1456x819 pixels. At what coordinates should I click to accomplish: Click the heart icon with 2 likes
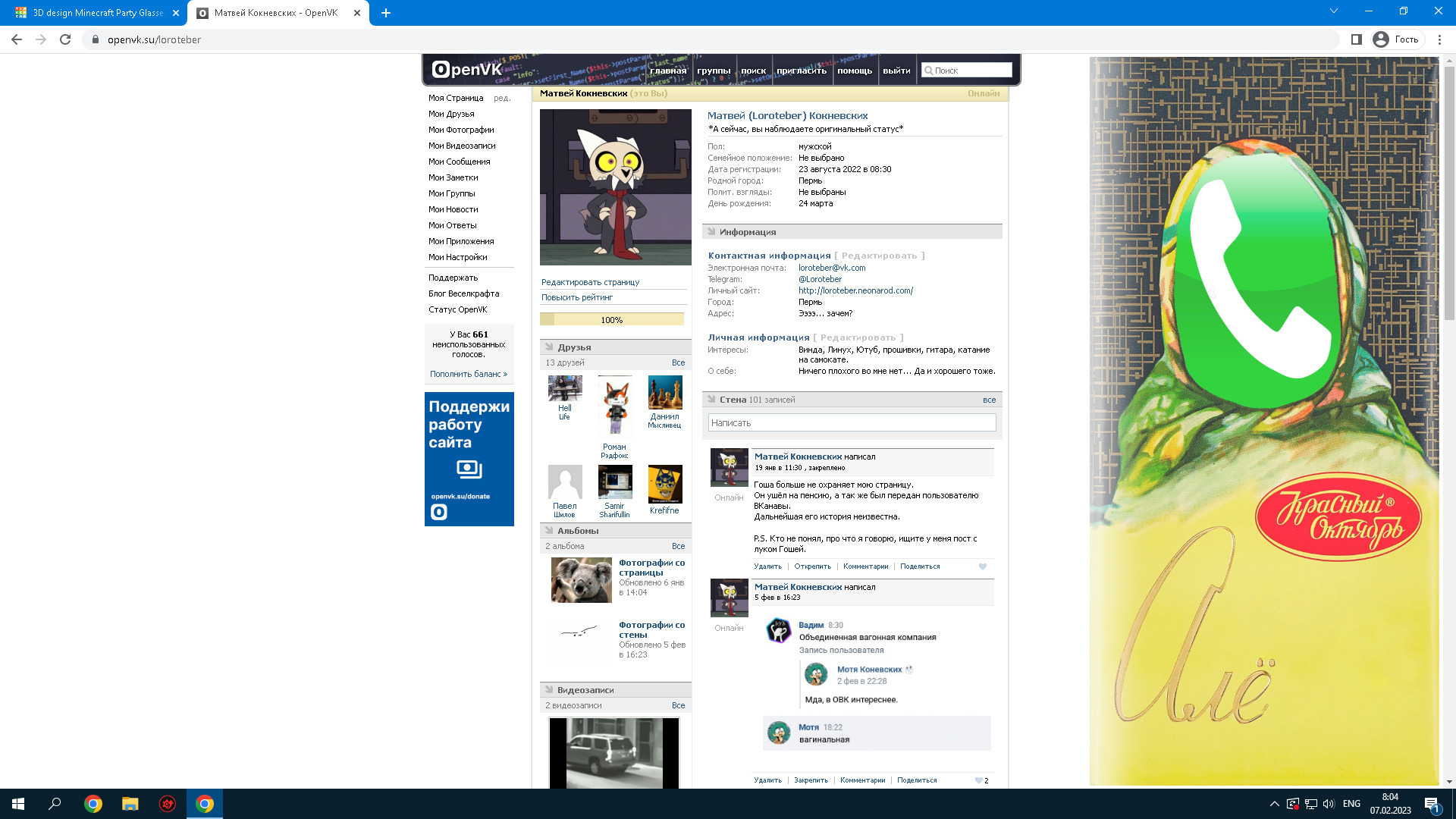point(979,780)
